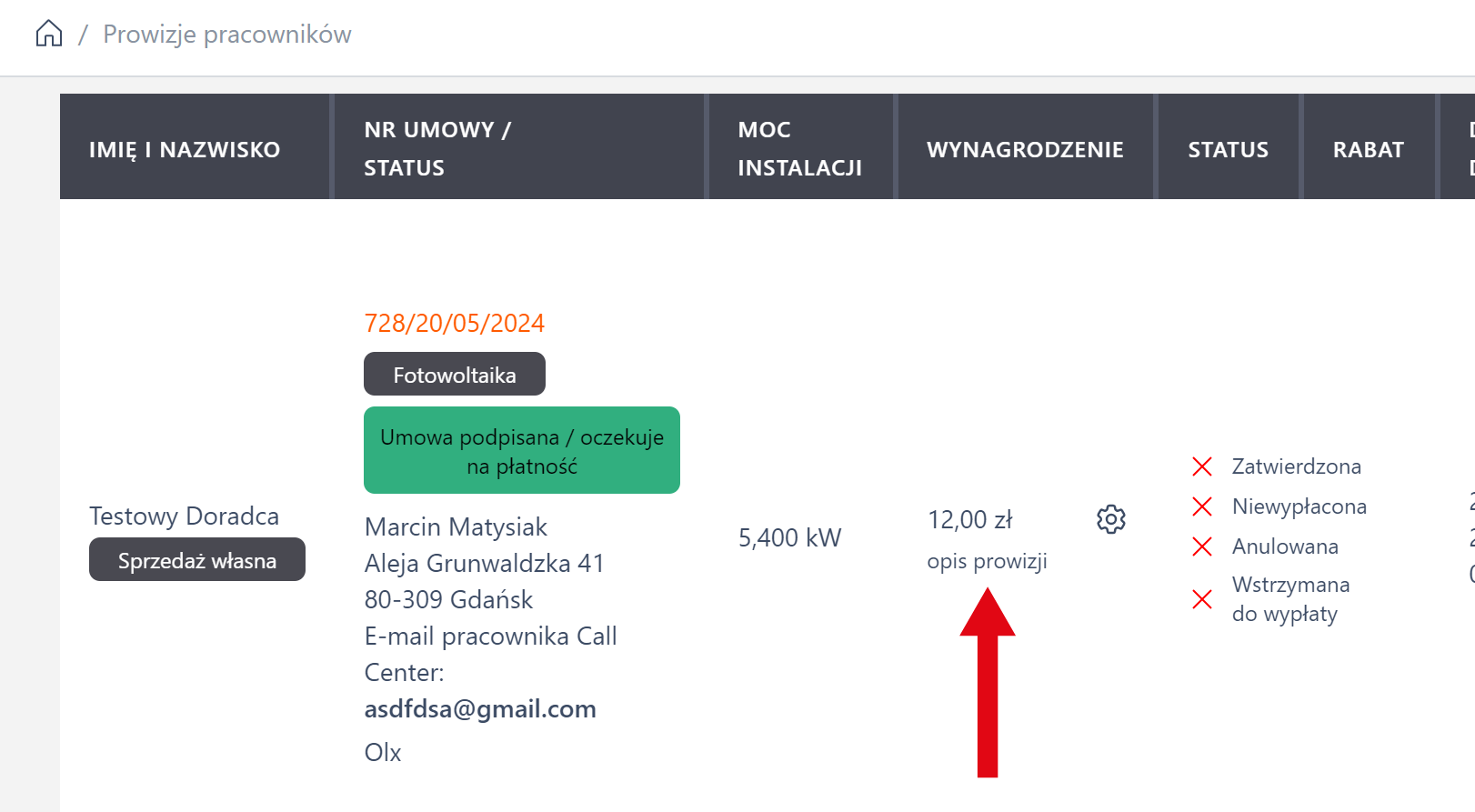Click red X beside Wstrzymana do wypłaty

[1201, 599]
